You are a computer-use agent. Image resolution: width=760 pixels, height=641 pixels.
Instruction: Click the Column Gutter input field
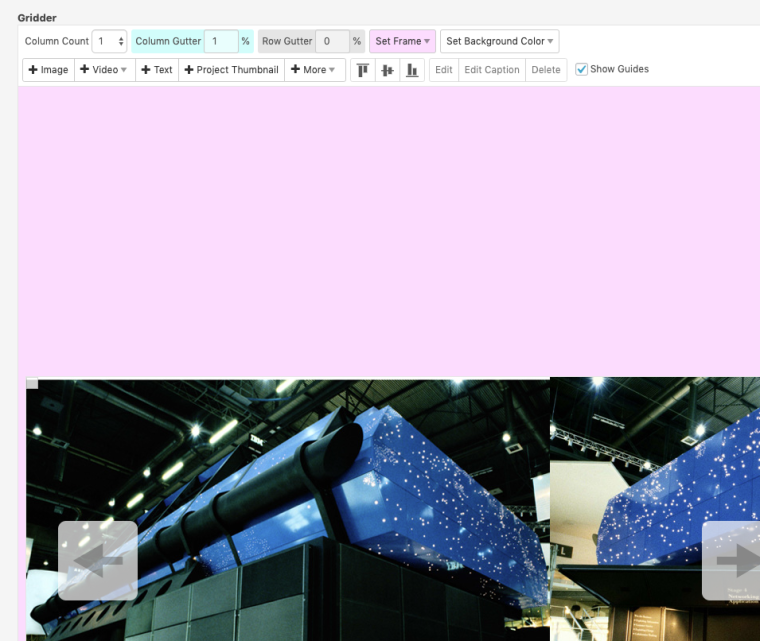point(220,41)
